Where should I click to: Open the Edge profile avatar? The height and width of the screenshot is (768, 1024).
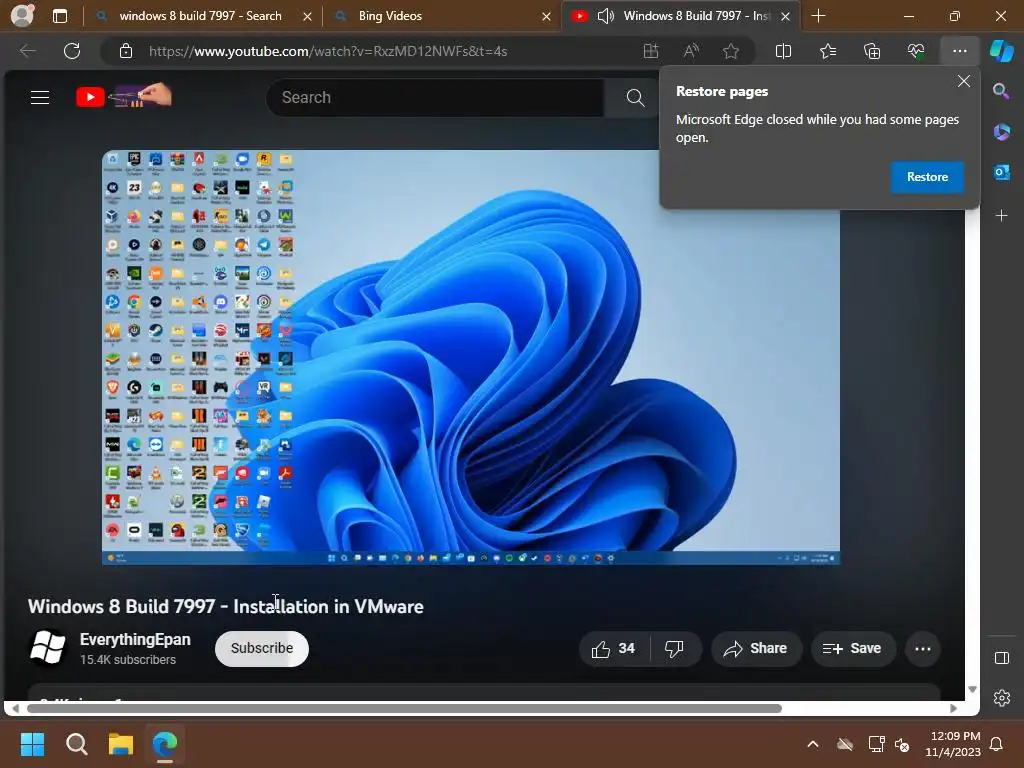(x=22, y=16)
